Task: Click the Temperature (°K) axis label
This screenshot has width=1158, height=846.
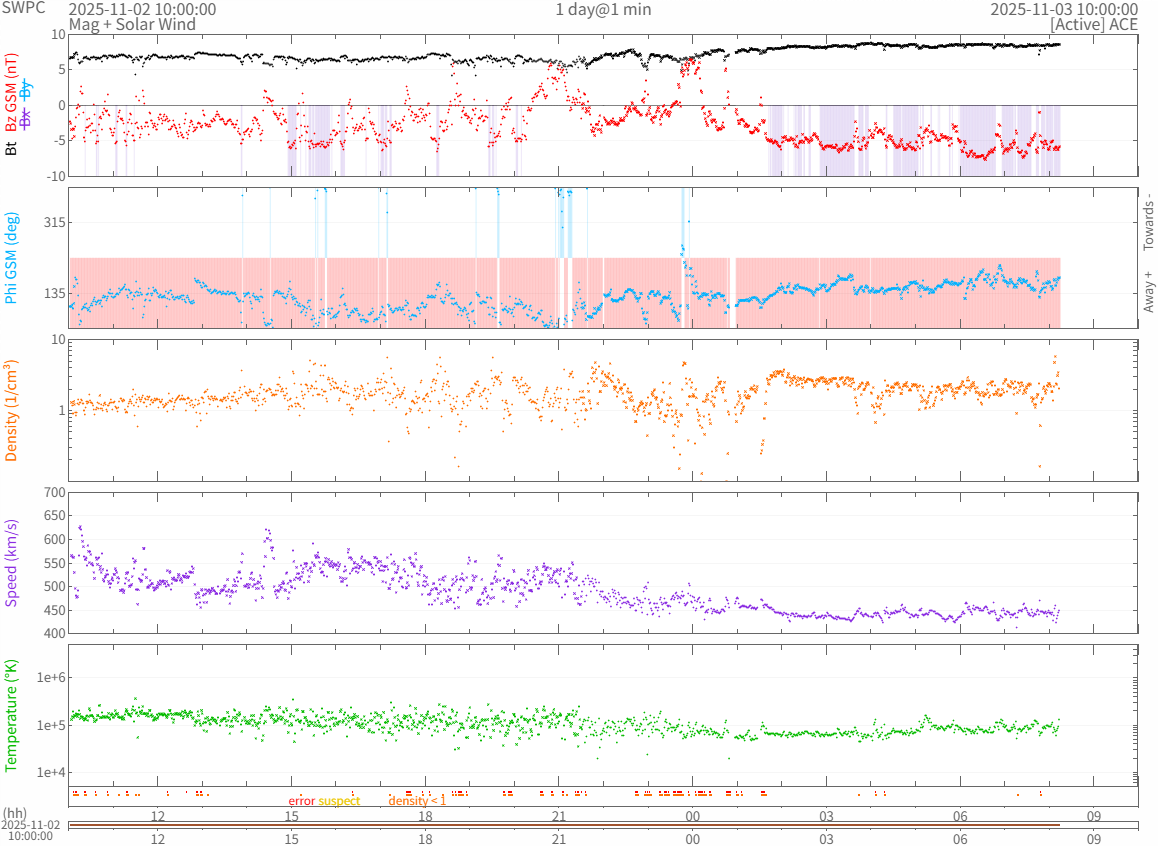Action: point(12,715)
